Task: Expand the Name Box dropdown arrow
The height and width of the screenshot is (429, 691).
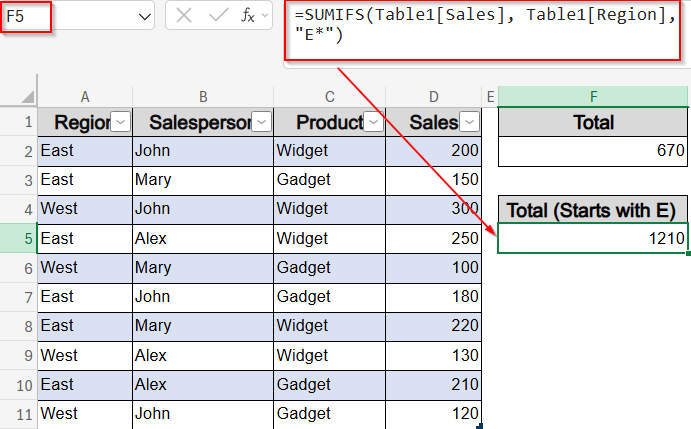Action: [145, 17]
